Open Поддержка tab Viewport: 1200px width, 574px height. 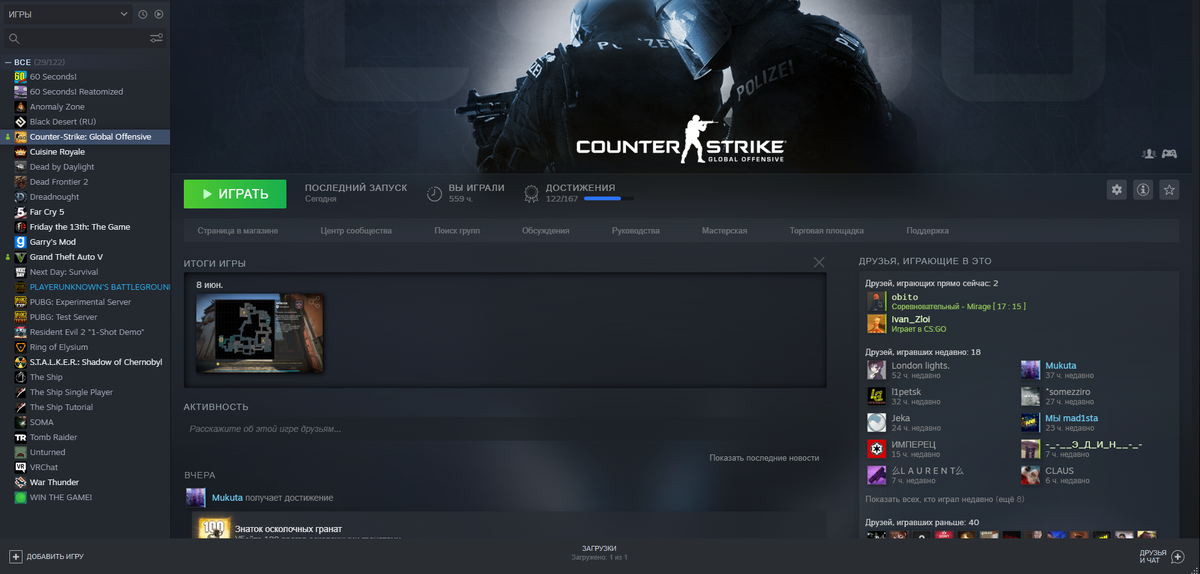pos(927,231)
